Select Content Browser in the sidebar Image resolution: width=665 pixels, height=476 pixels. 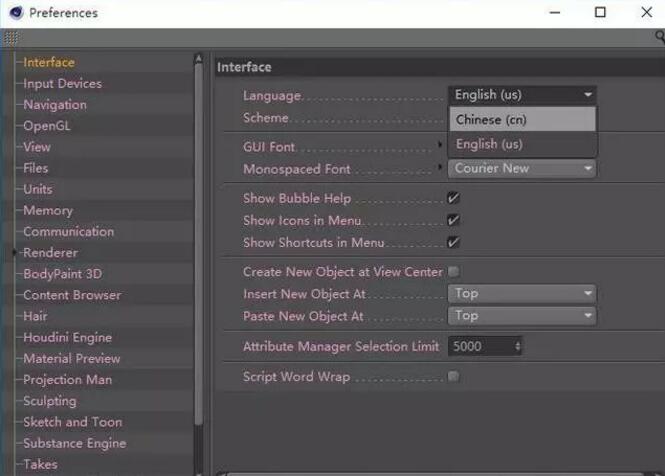click(x=71, y=295)
